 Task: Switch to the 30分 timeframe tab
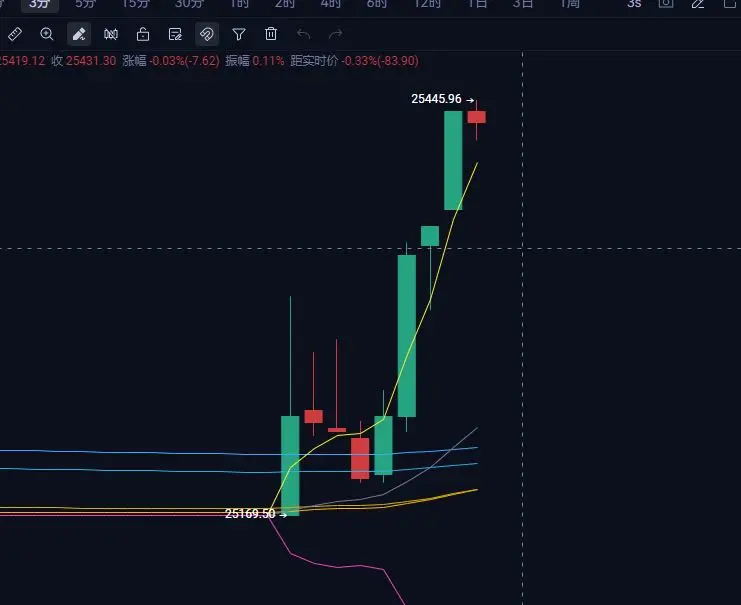pos(190,4)
